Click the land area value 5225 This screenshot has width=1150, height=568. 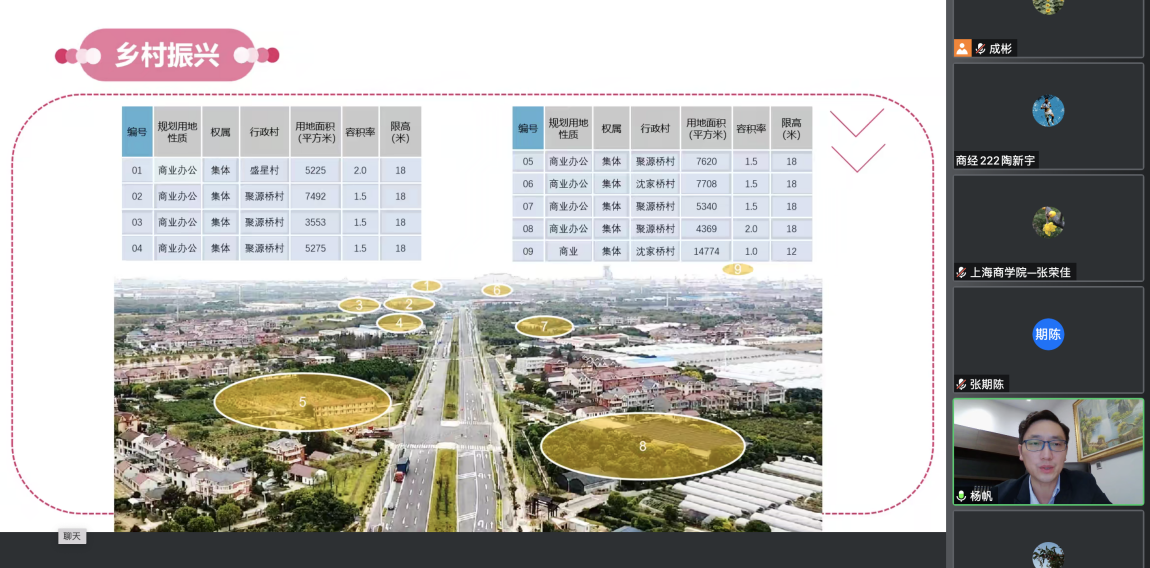(315, 170)
